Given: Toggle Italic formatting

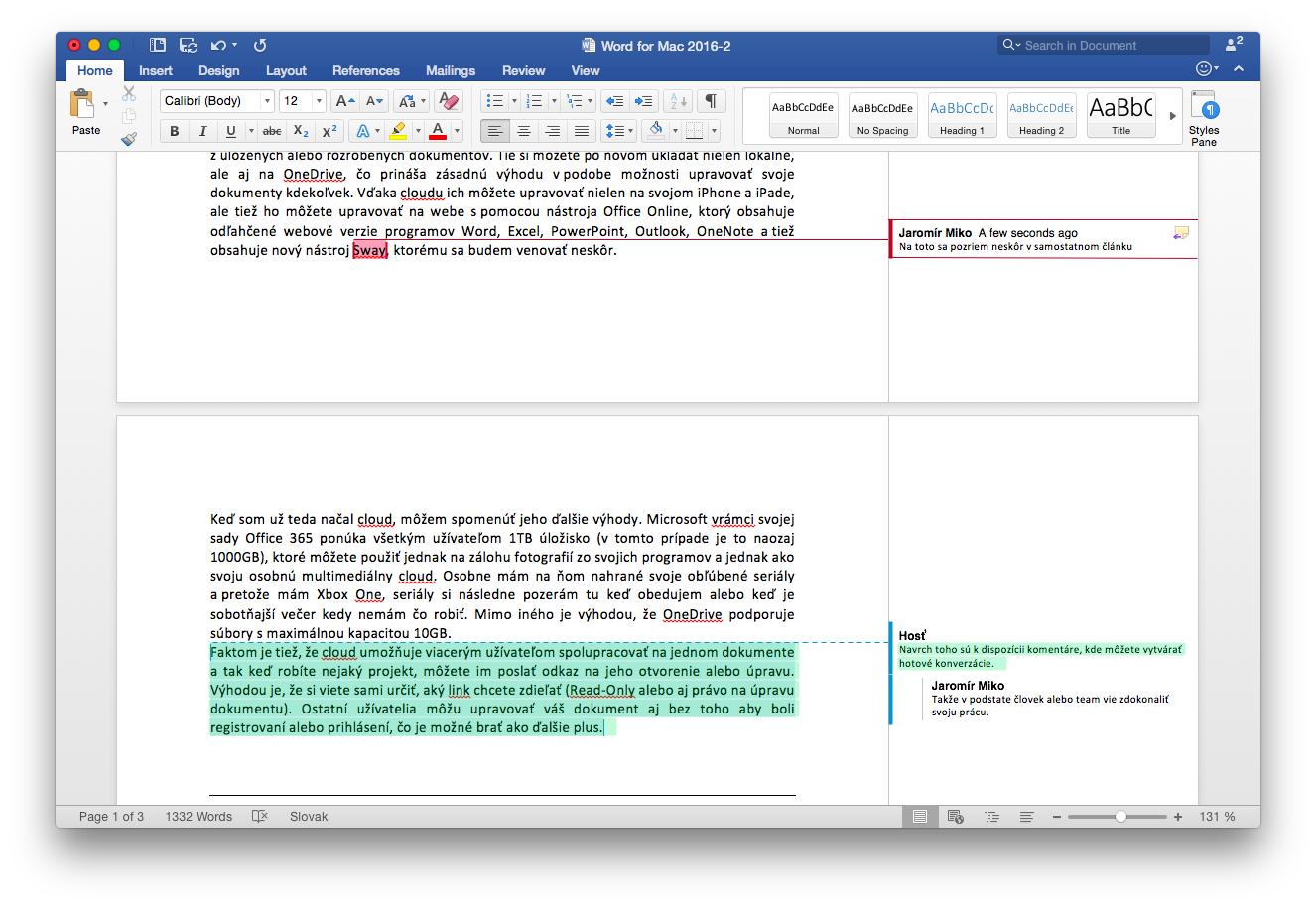Looking at the screenshot, I should 202,131.
